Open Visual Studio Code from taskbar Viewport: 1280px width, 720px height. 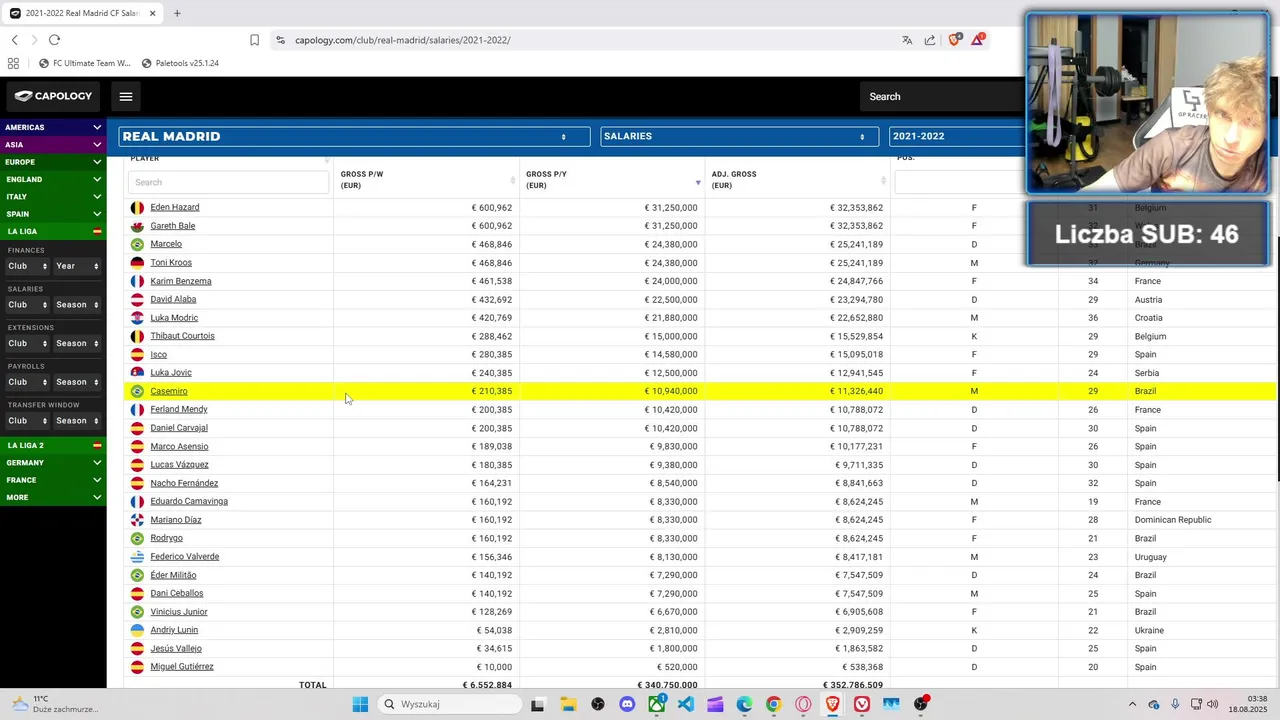(685, 704)
